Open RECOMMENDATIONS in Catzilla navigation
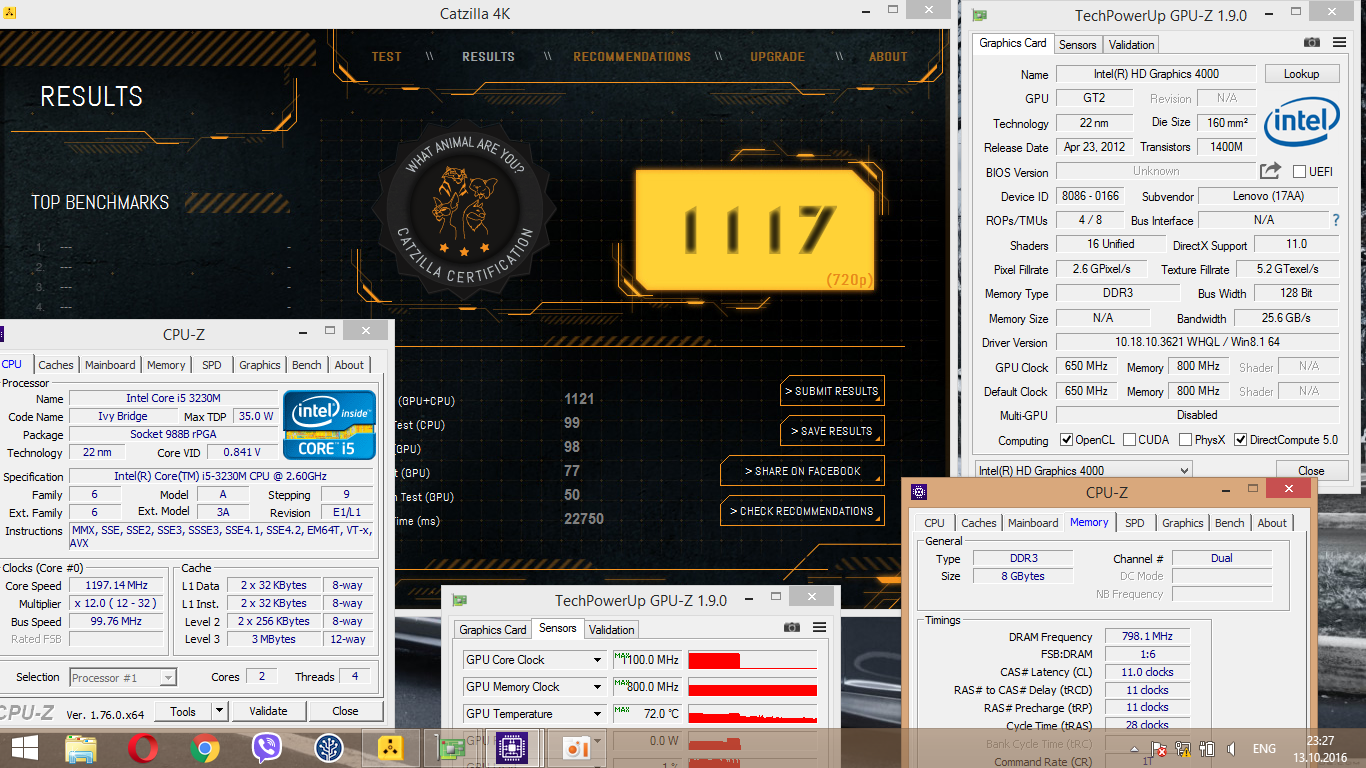1366x768 pixels. [x=632, y=57]
